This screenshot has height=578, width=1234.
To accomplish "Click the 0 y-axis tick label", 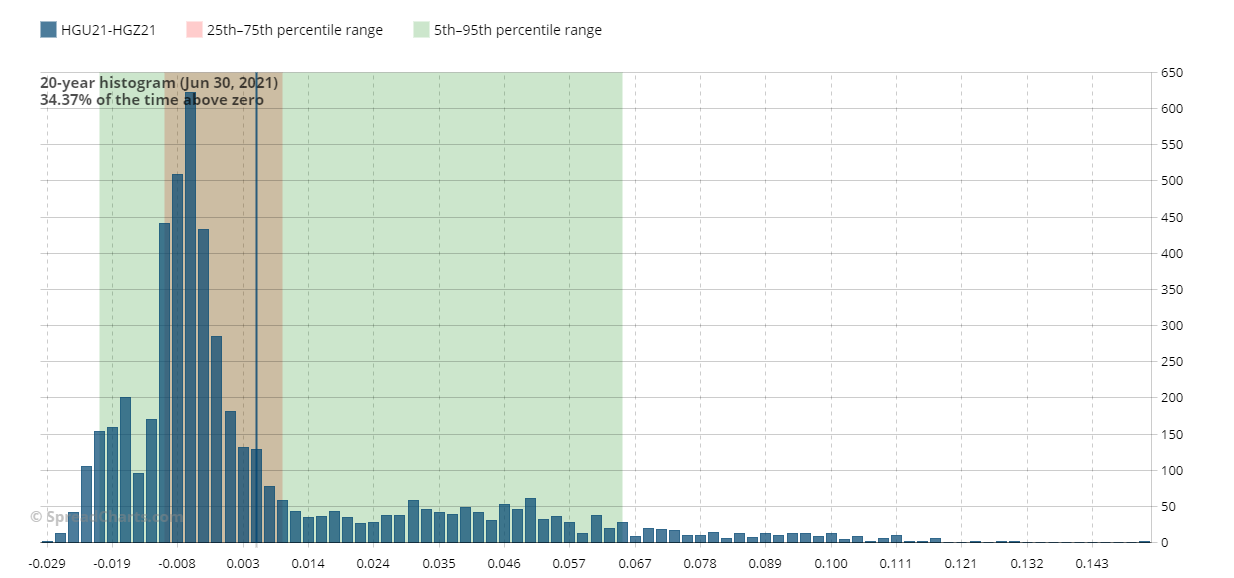I will coord(1164,543).
